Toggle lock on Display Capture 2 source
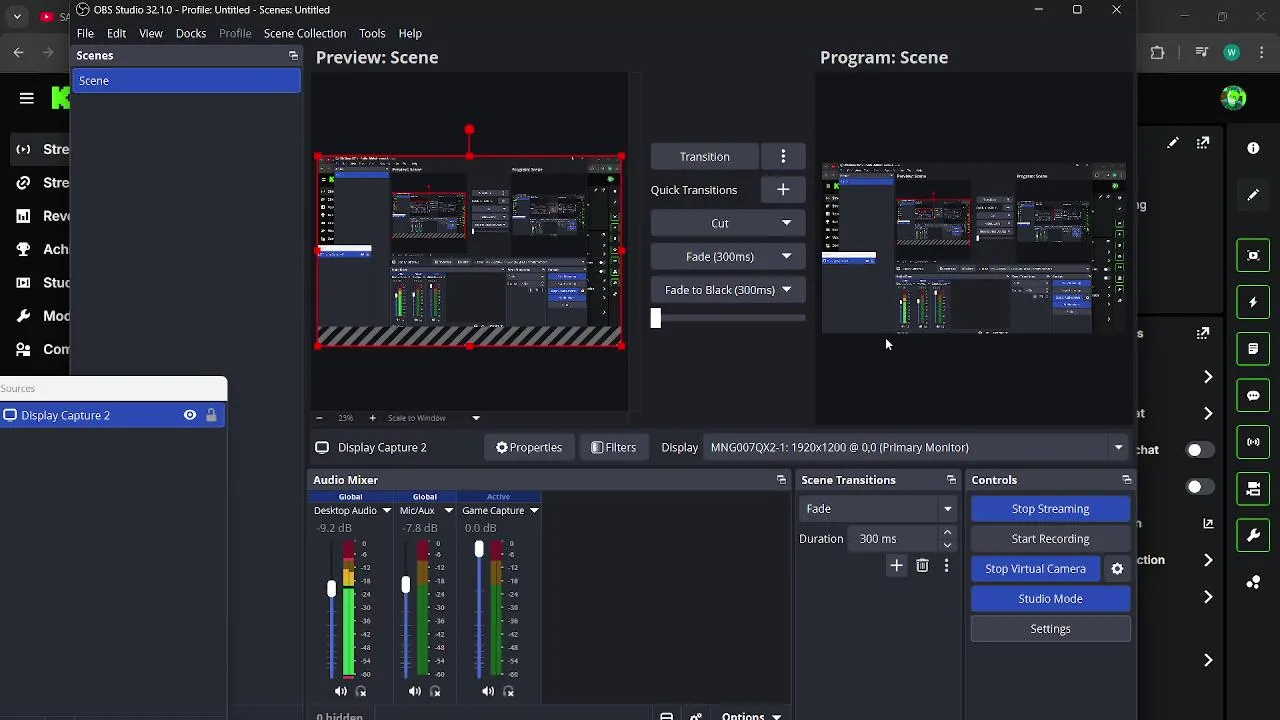Screen dimensions: 1280x720 coord(211,415)
